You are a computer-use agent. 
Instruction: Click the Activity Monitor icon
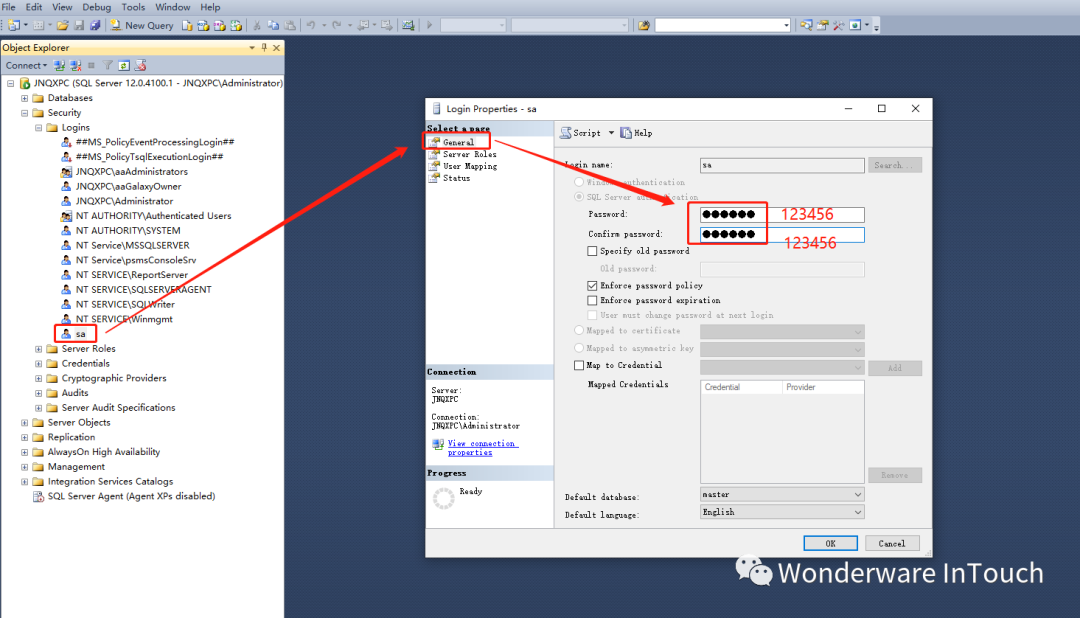[408, 25]
